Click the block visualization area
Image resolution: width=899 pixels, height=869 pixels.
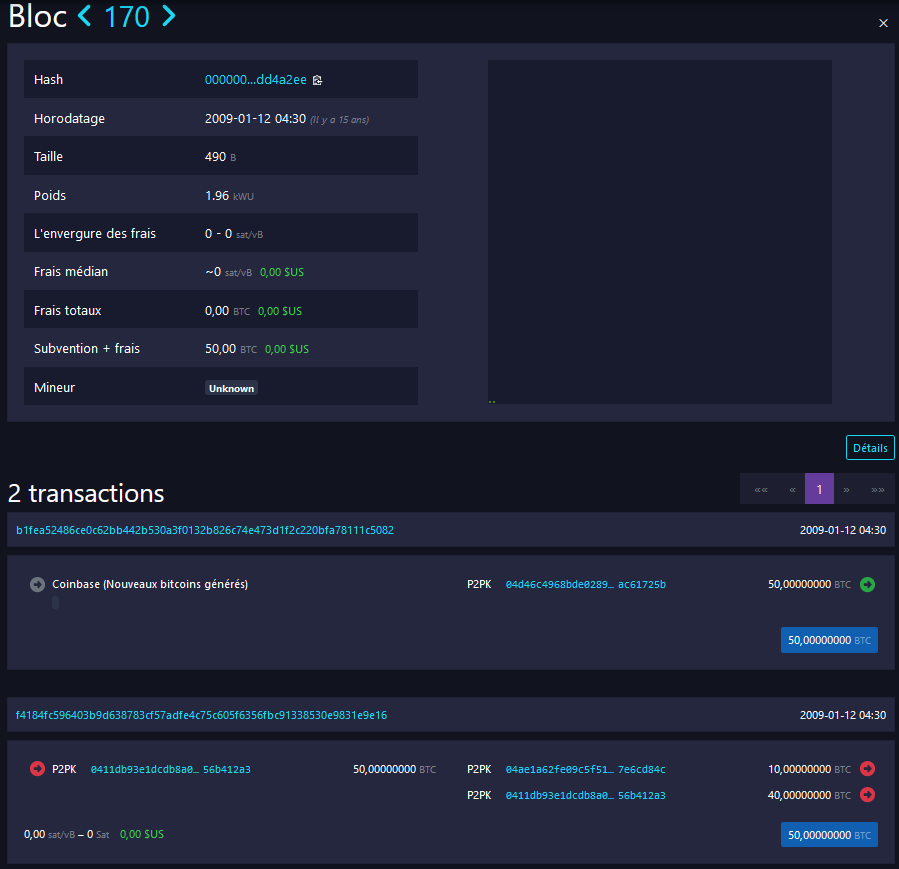[659, 232]
